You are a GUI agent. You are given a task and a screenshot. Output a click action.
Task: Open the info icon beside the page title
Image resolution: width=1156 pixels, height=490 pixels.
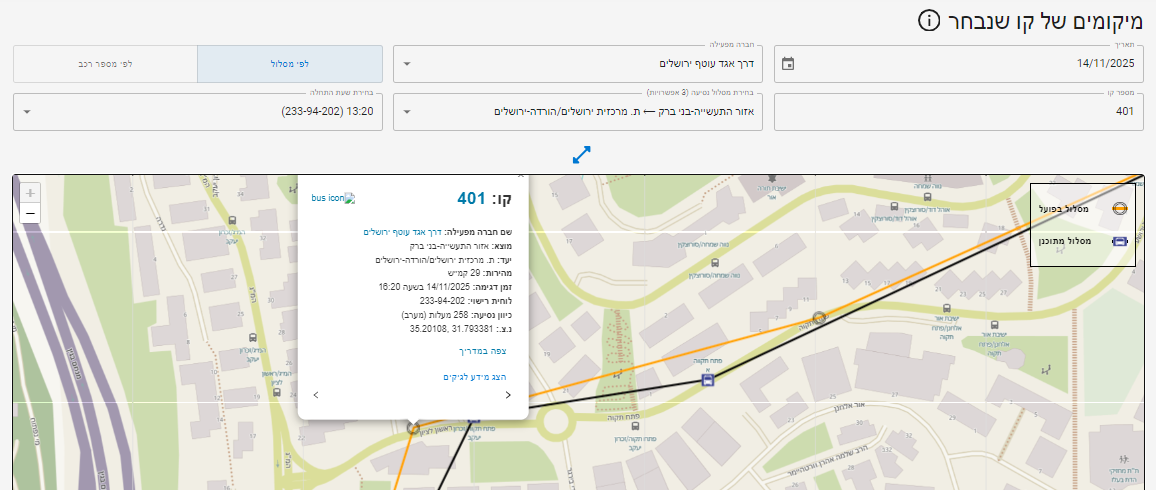[x=929, y=21]
